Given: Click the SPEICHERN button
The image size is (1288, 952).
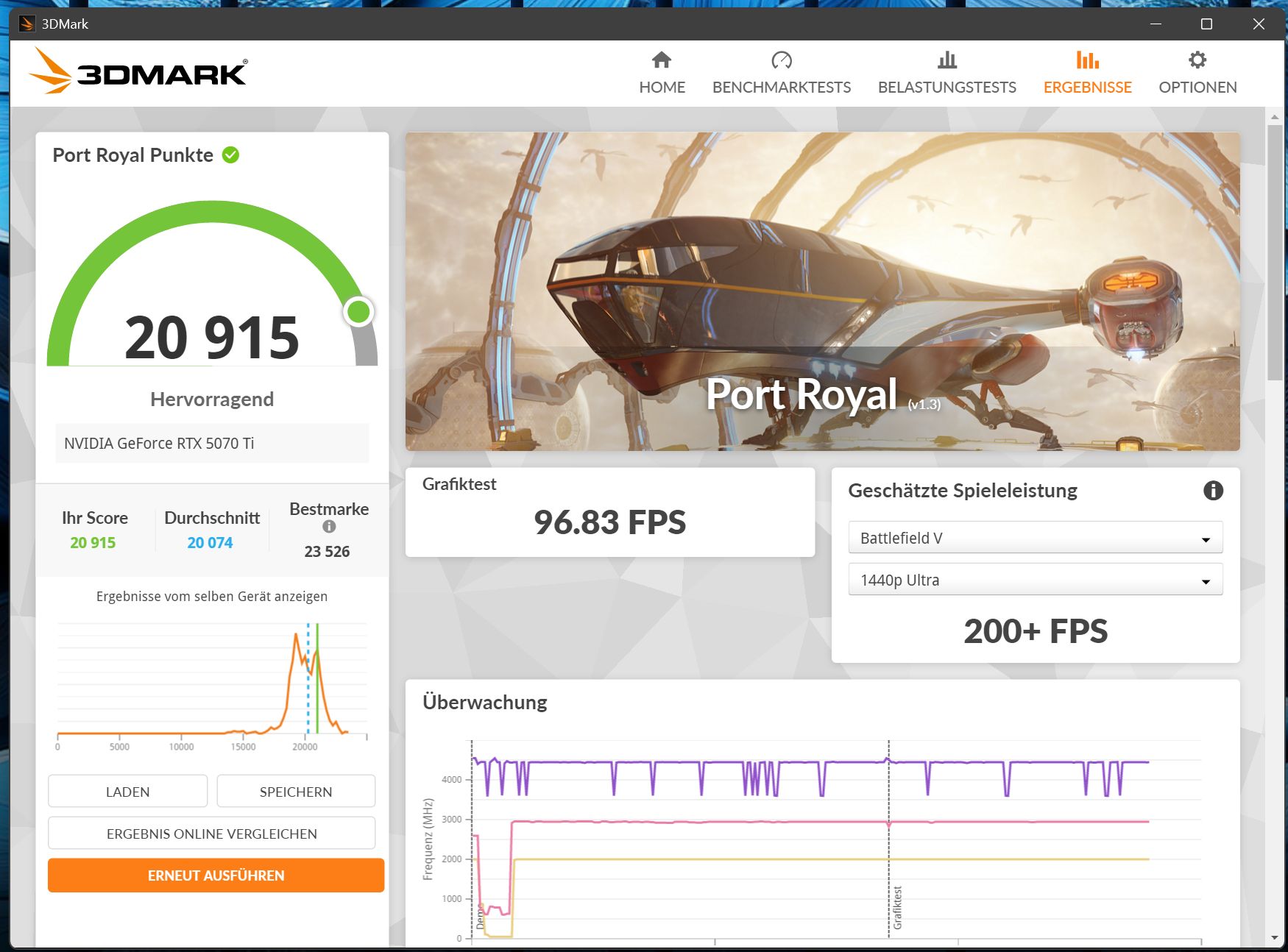Looking at the screenshot, I should [x=296, y=792].
